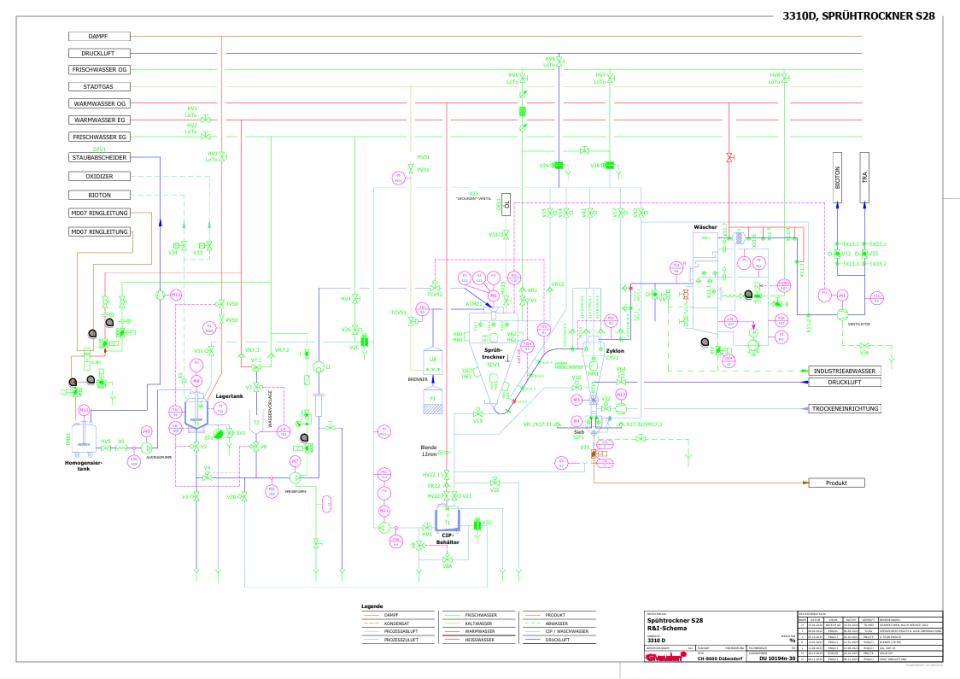Viewport: 960px width, 679px height.
Task: Select the TROCKENEINRICHTUNG outlet label
Action: 843,409
